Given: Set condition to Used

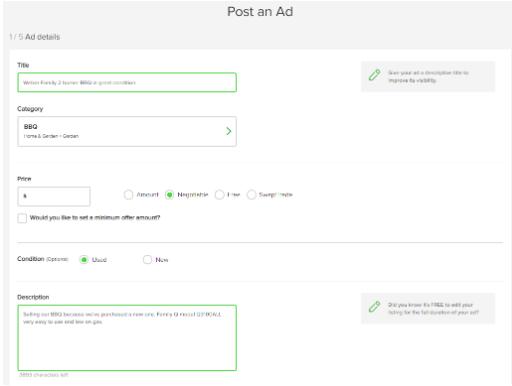Looking at the screenshot, I should (84, 259).
